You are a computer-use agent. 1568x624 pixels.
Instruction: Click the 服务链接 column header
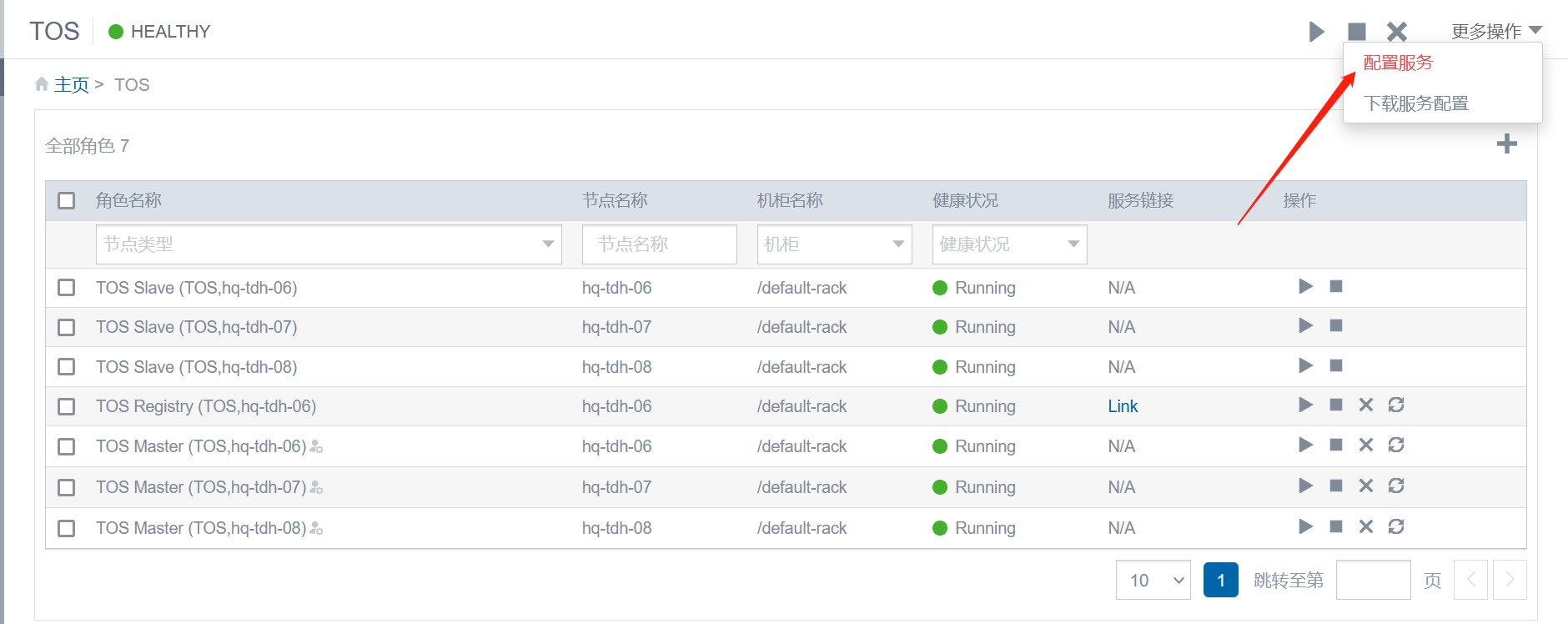tap(1140, 200)
